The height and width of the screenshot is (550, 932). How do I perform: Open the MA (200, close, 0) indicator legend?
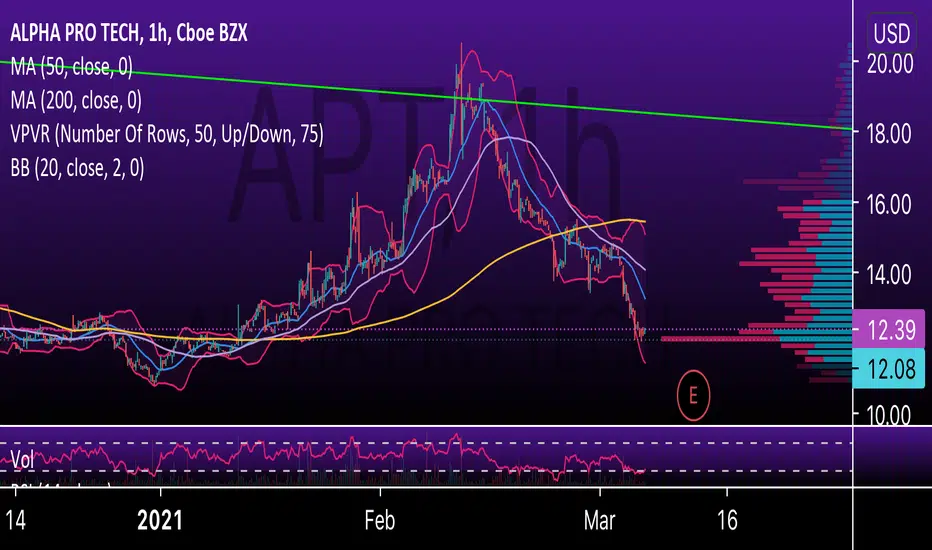pos(76,100)
